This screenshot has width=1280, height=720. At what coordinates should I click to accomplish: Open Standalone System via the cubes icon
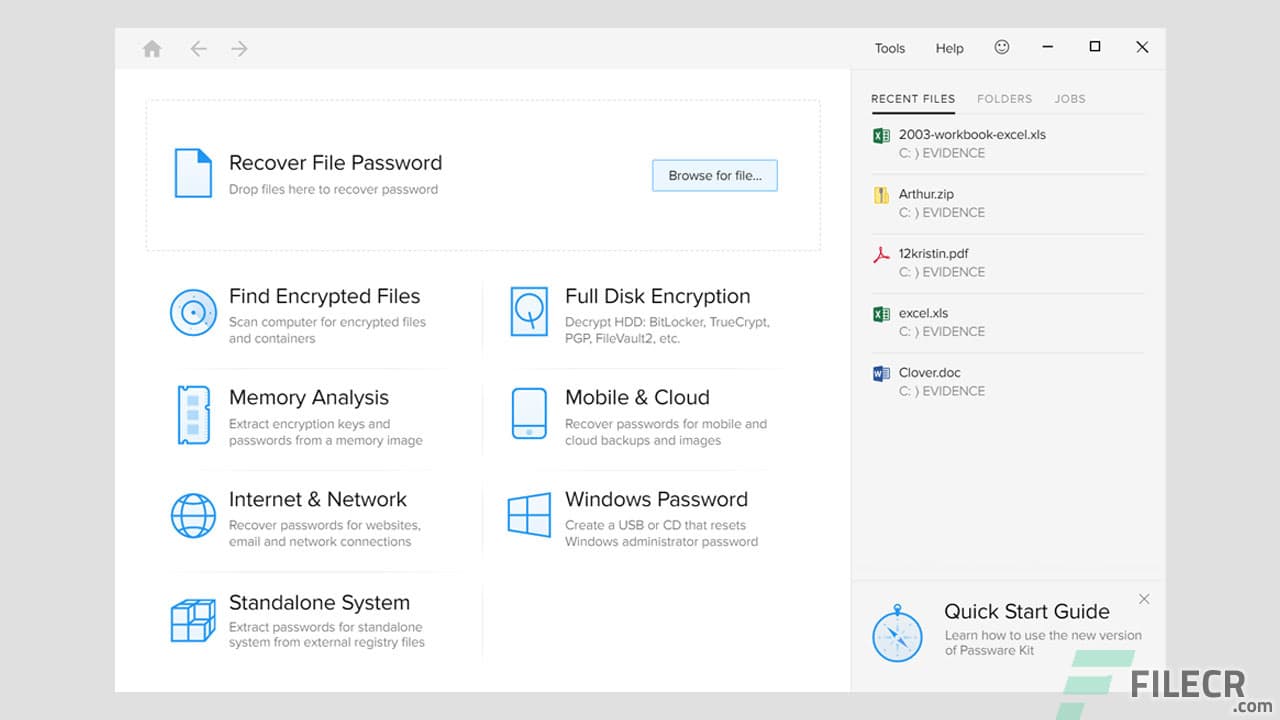click(193, 620)
